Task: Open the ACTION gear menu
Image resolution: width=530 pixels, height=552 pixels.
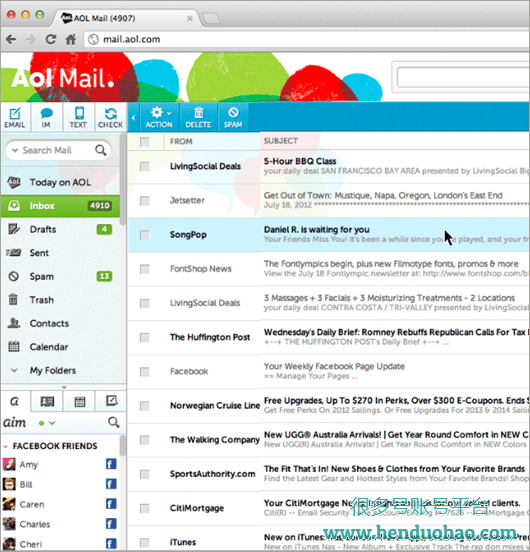Action: (x=159, y=118)
